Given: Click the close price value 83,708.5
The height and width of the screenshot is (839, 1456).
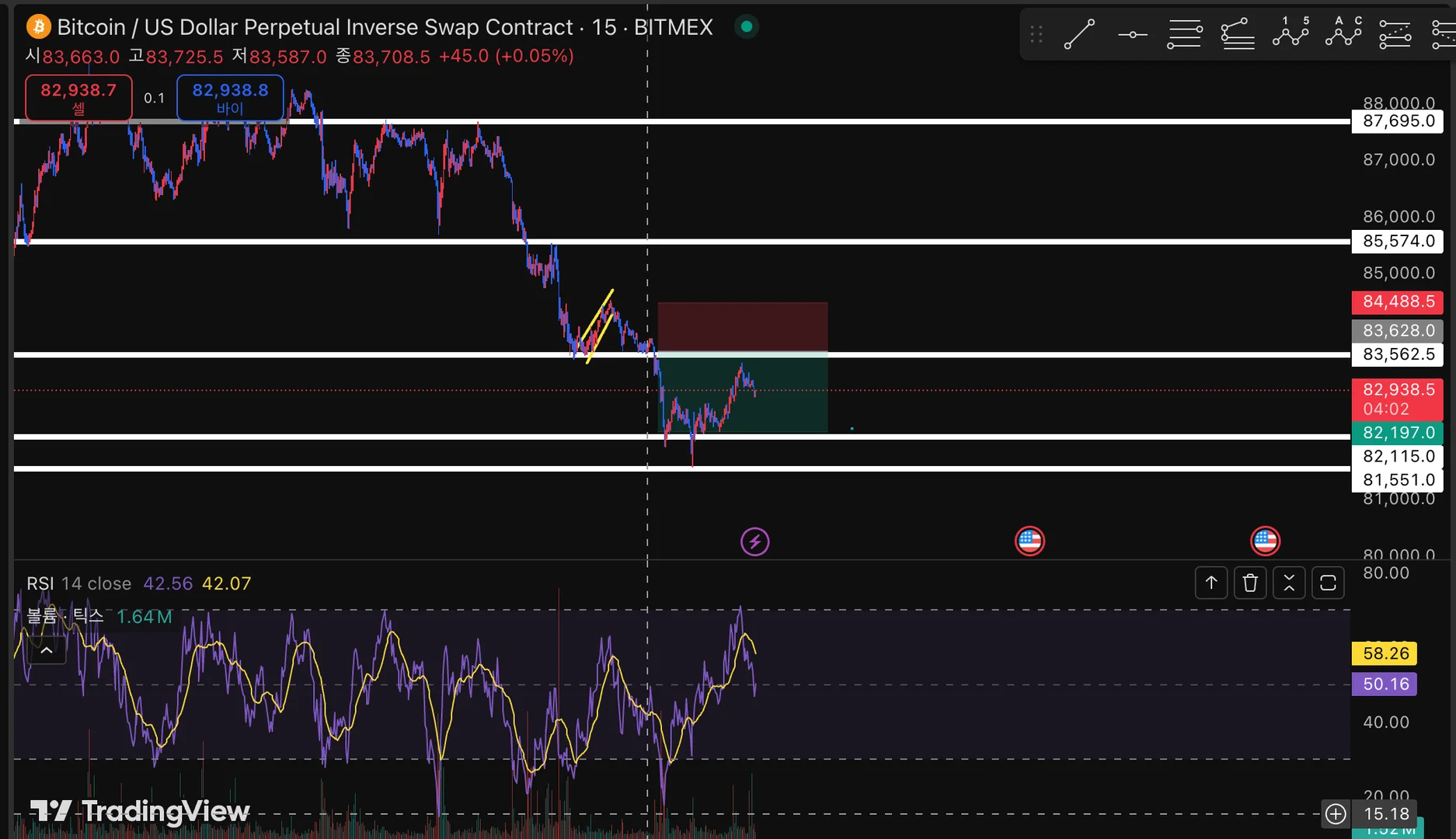Looking at the screenshot, I should [392, 57].
